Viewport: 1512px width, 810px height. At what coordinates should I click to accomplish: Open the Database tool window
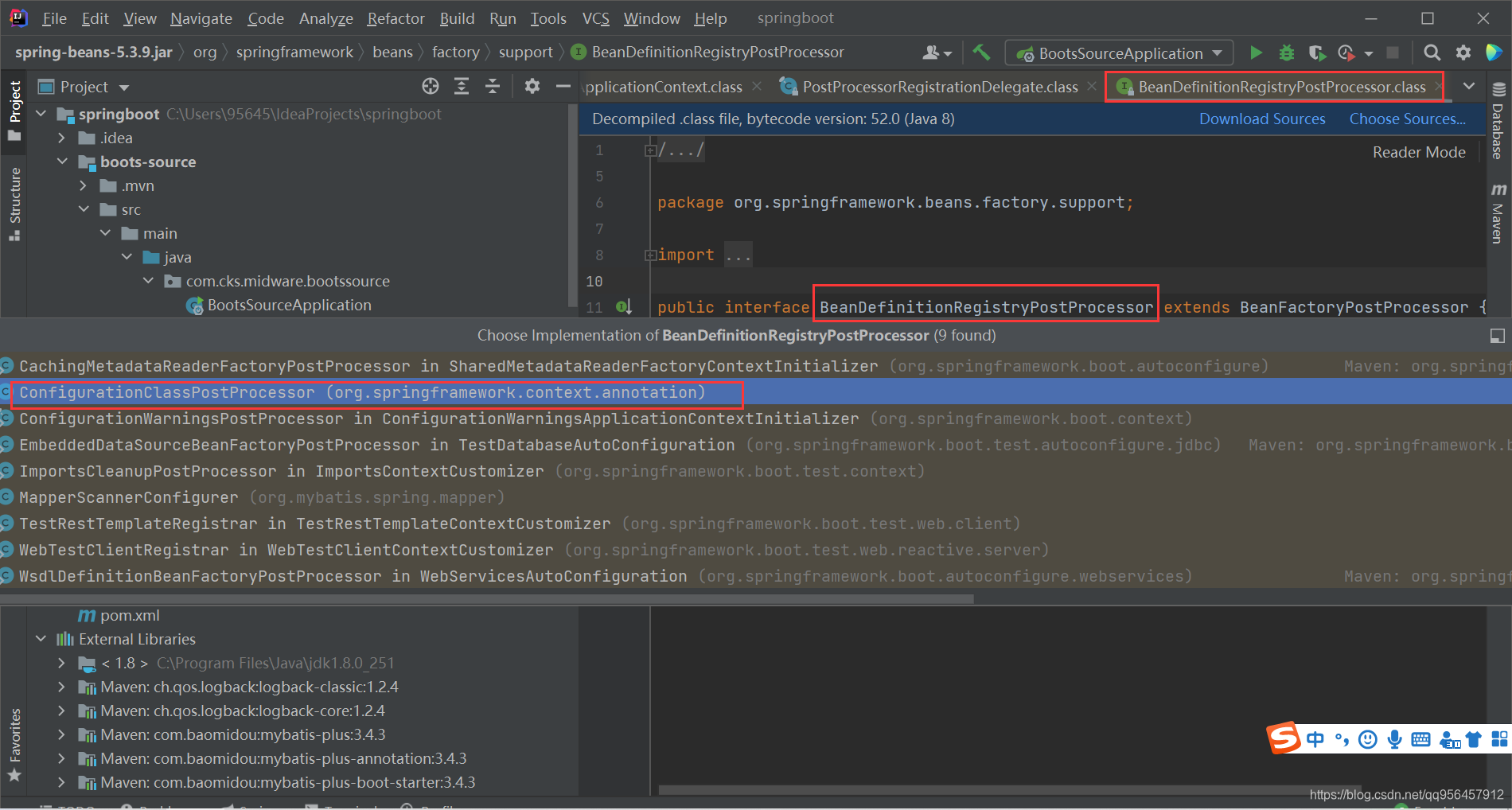pos(1498,121)
